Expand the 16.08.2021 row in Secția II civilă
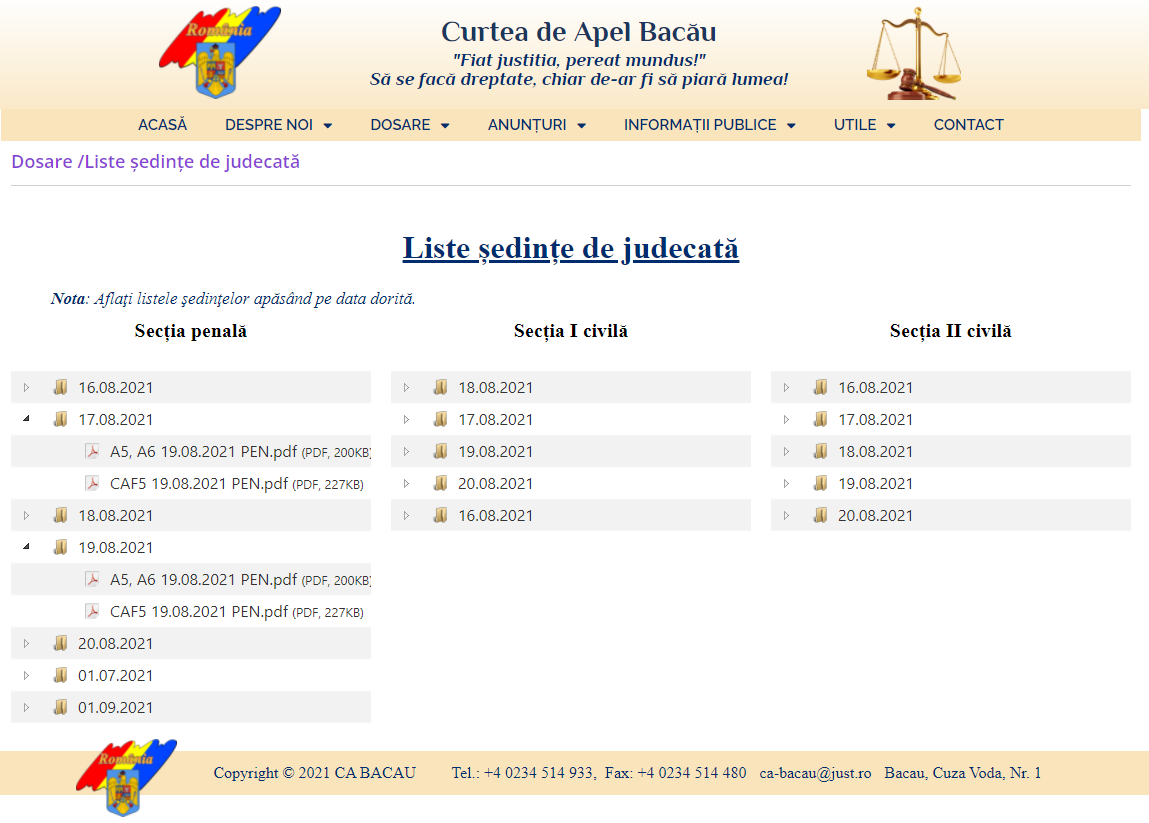Image resolution: width=1149 pixels, height=823 pixels. coord(786,388)
